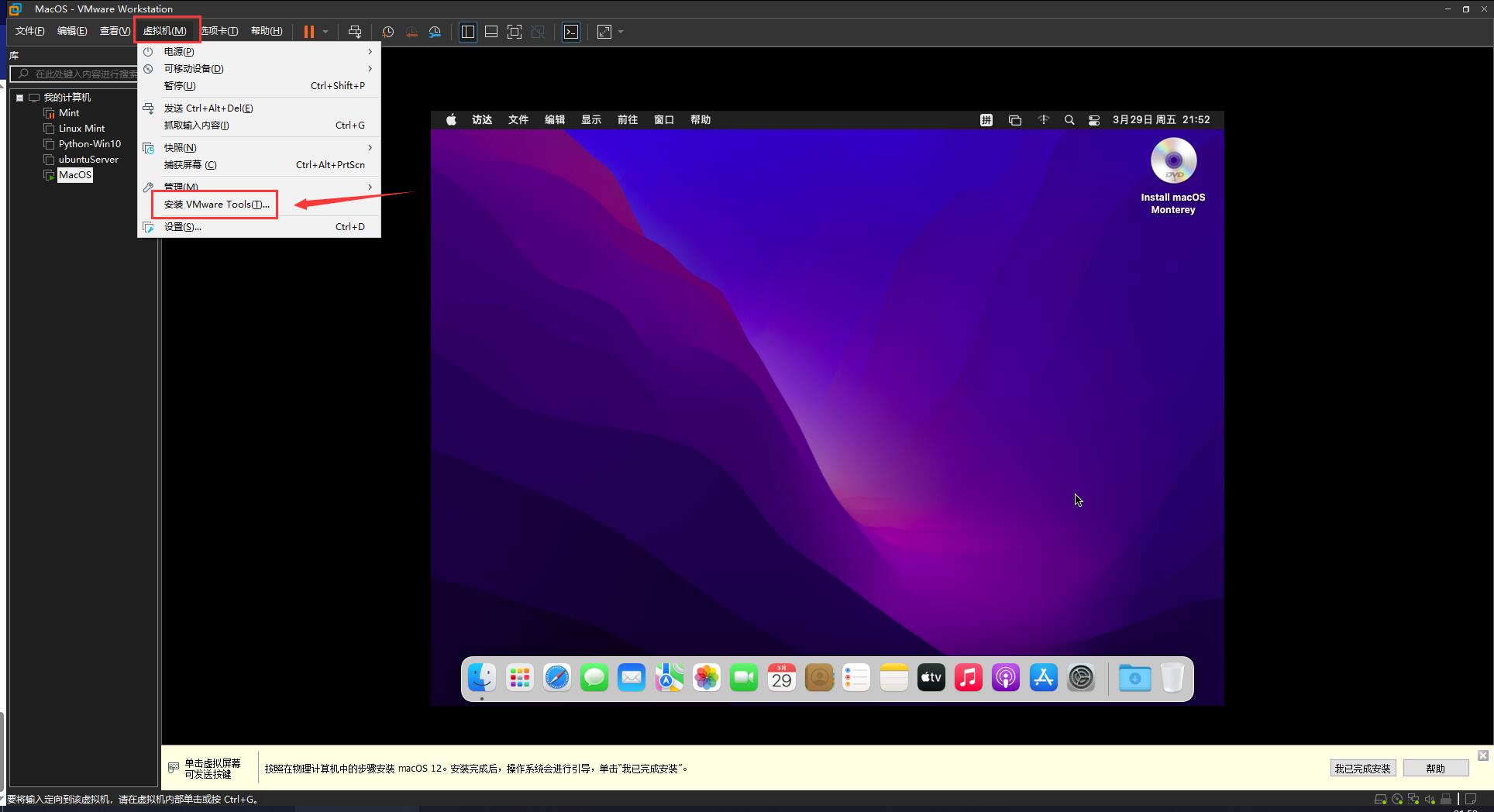Select the ubuntuServer virtual machine in library
Image resolution: width=1494 pixels, height=812 pixels.
pyautogui.click(x=88, y=160)
